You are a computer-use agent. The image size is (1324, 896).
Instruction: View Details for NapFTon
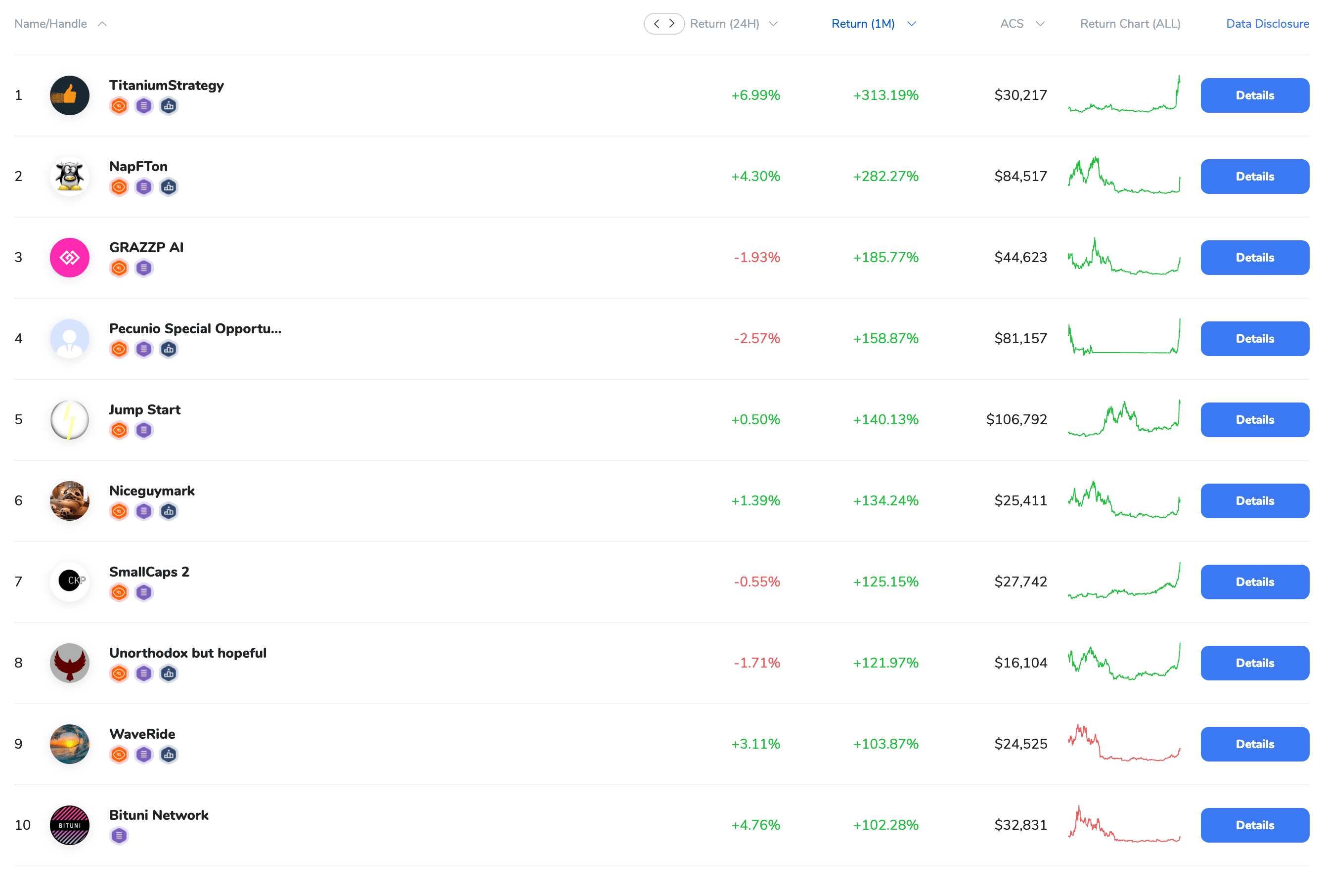tap(1254, 176)
